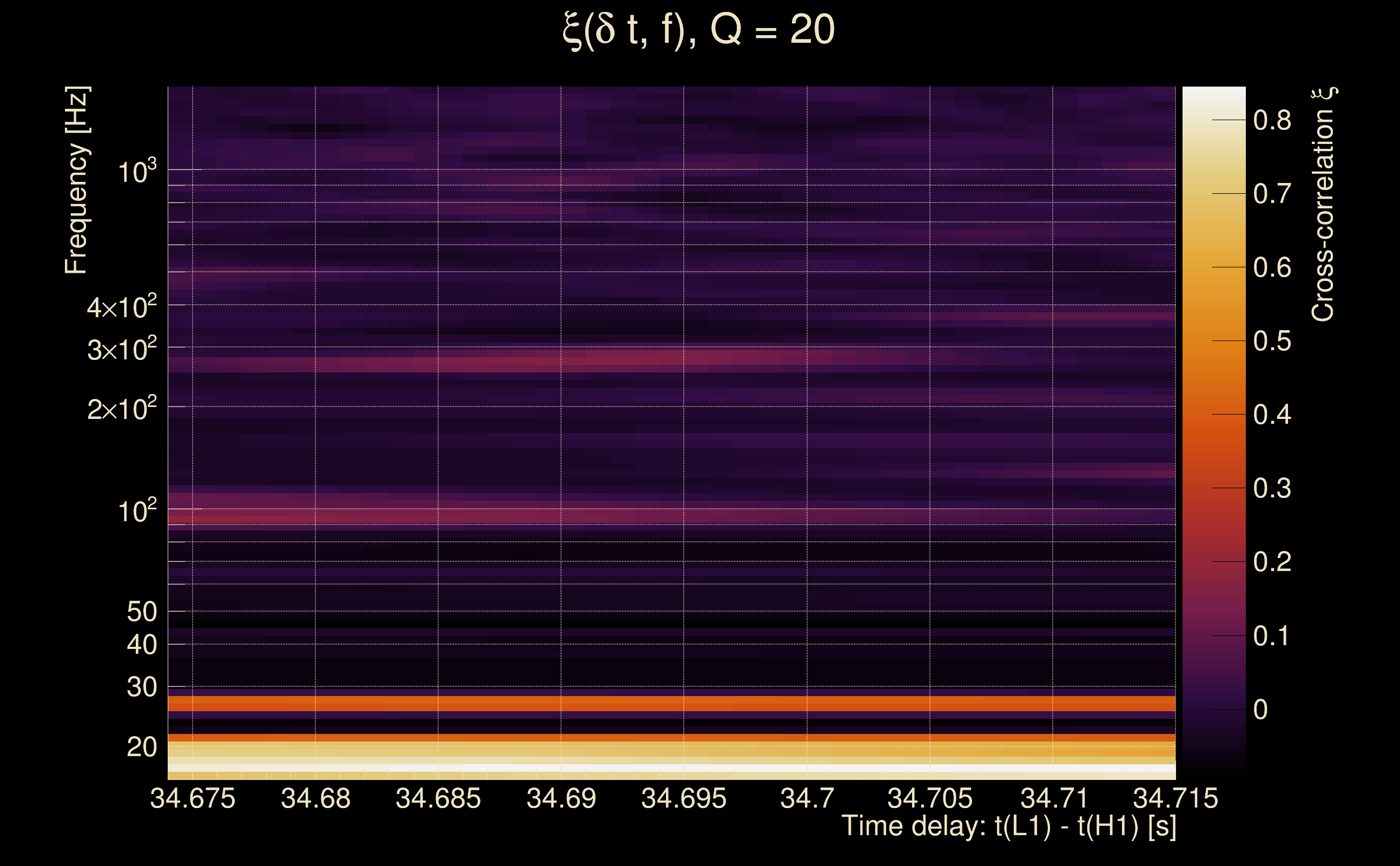The width and height of the screenshot is (1400, 866).
Task: Click the 0.8 colorbar tick label
Action: (1272, 120)
